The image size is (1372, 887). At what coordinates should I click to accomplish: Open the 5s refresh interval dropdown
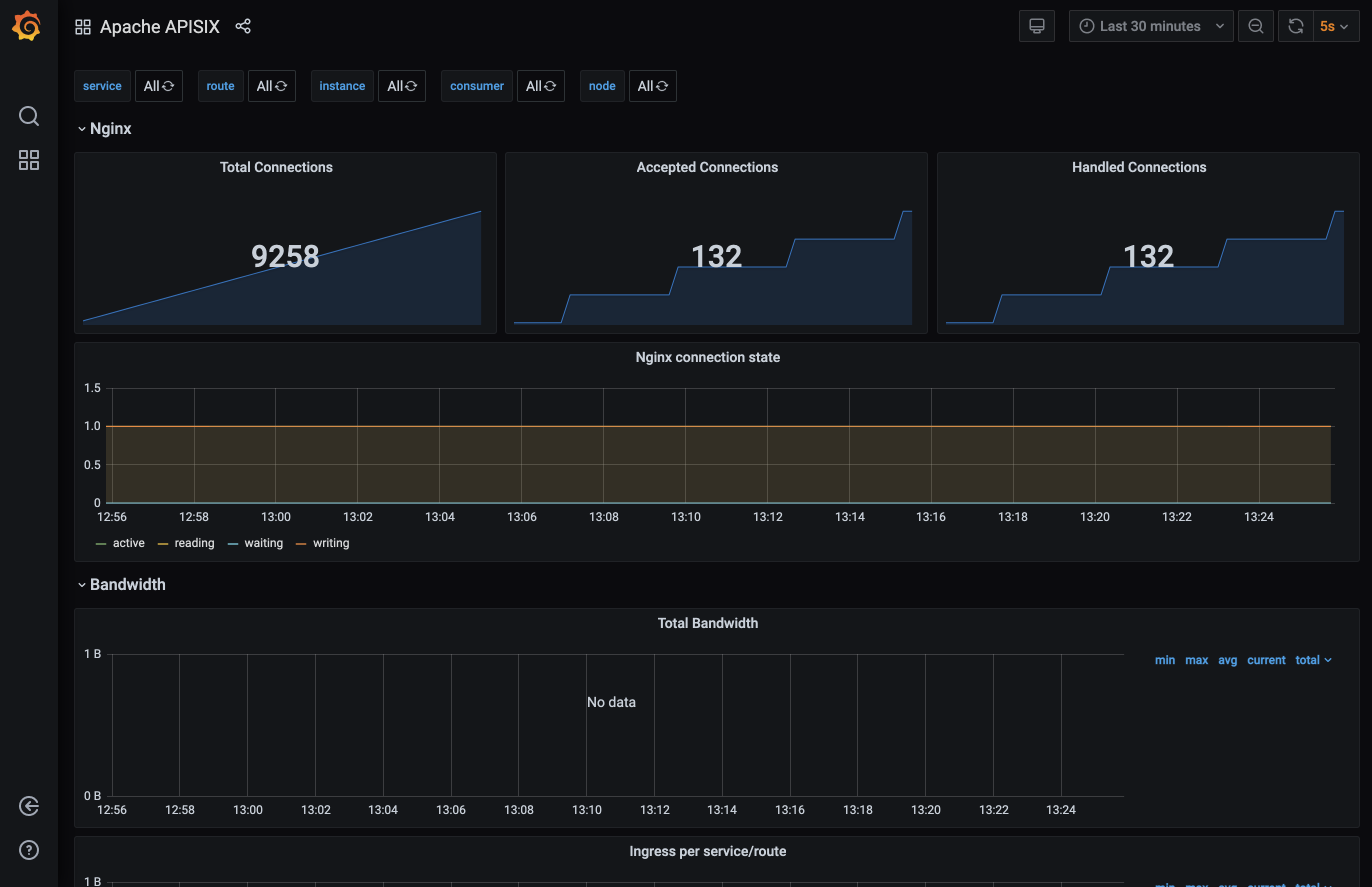1335,26
